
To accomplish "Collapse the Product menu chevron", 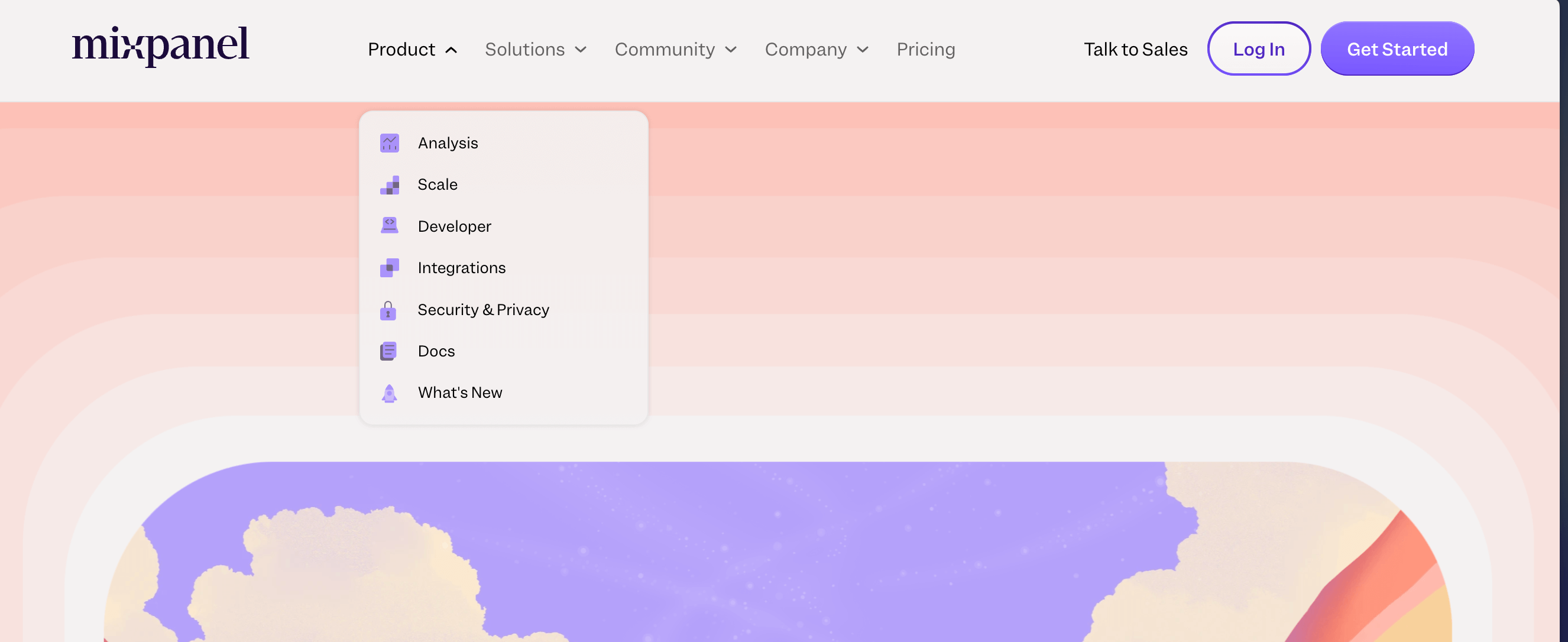I will 451,50.
